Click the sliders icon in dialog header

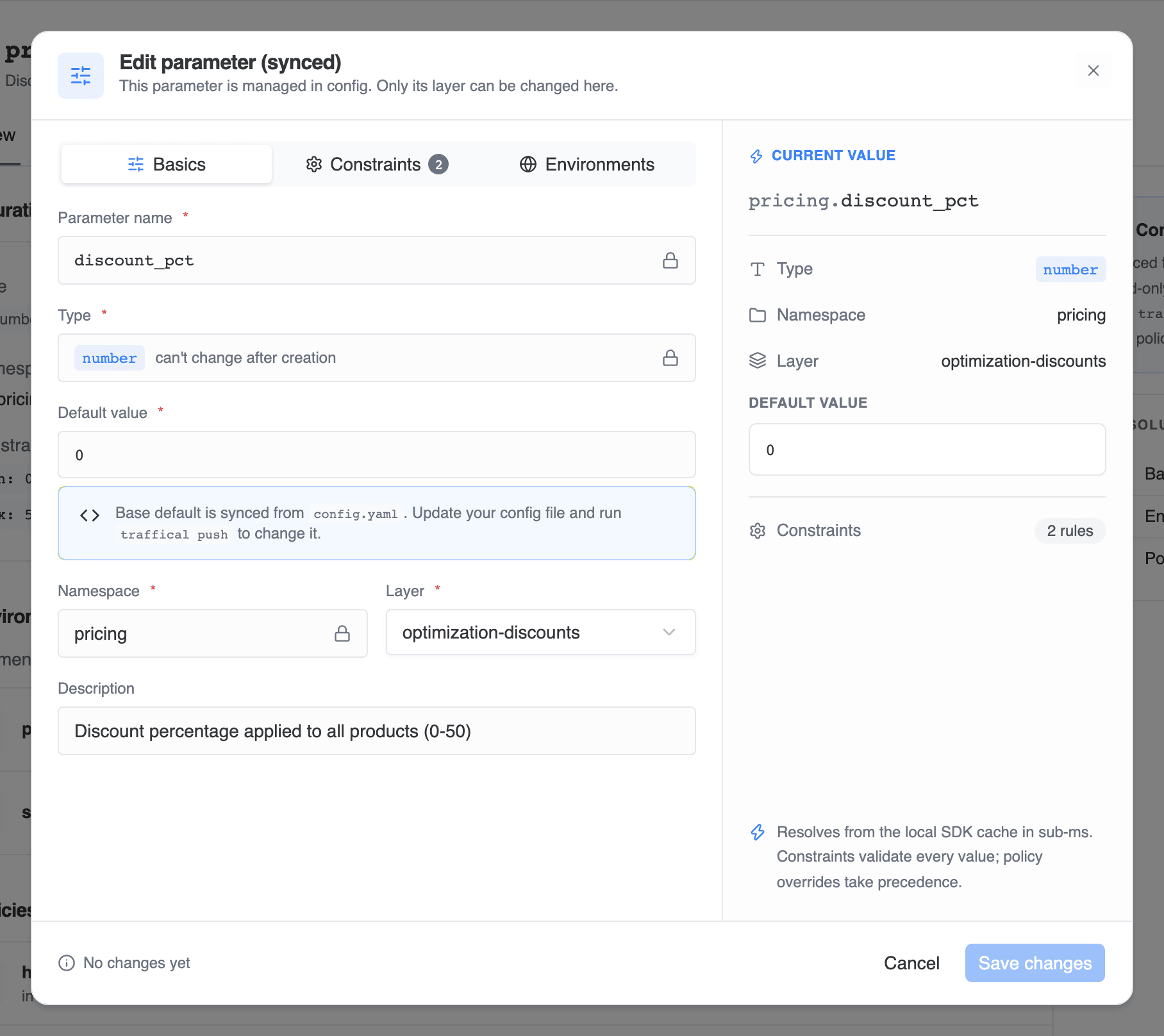coord(81,76)
